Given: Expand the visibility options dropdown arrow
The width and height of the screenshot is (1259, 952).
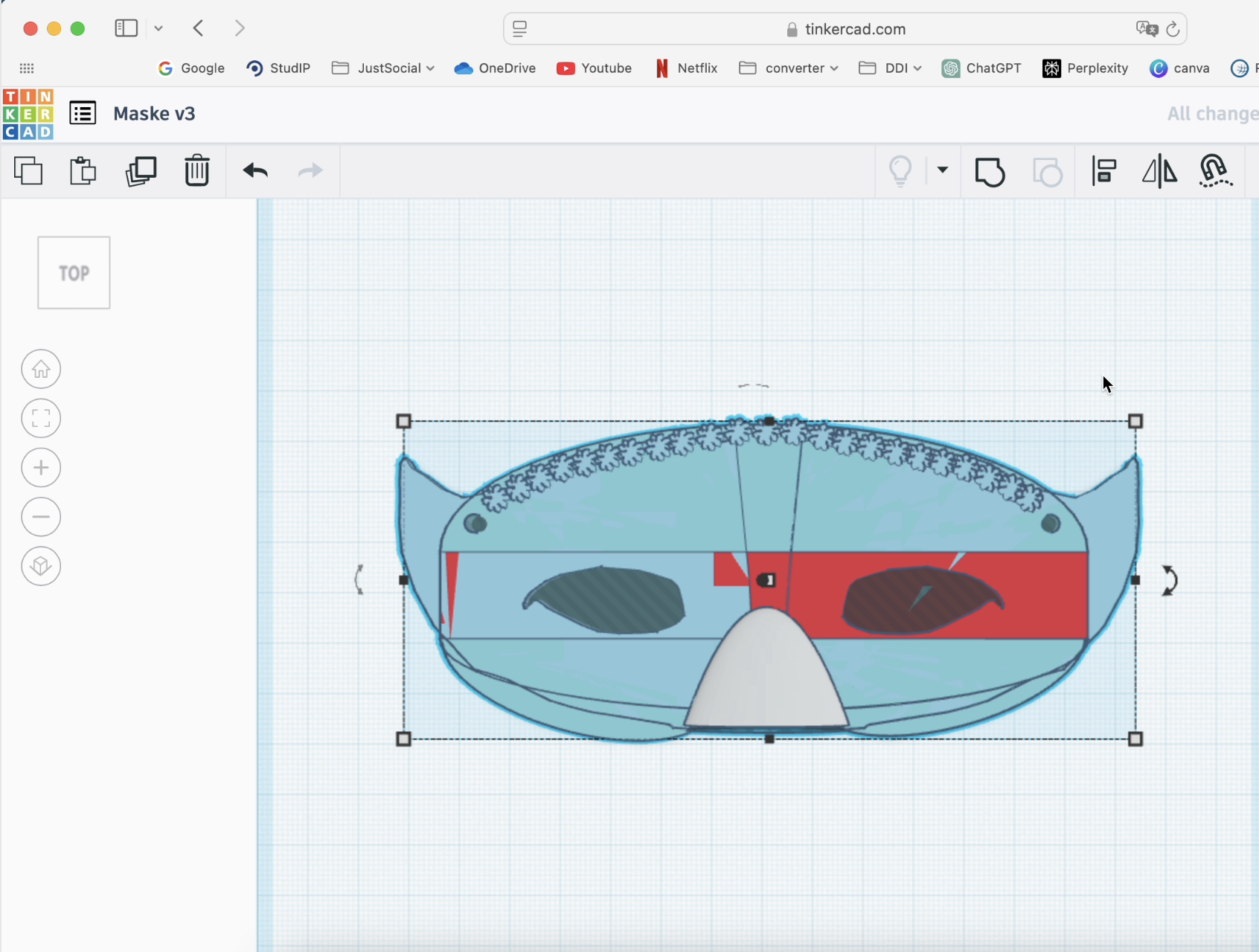Looking at the screenshot, I should [942, 170].
